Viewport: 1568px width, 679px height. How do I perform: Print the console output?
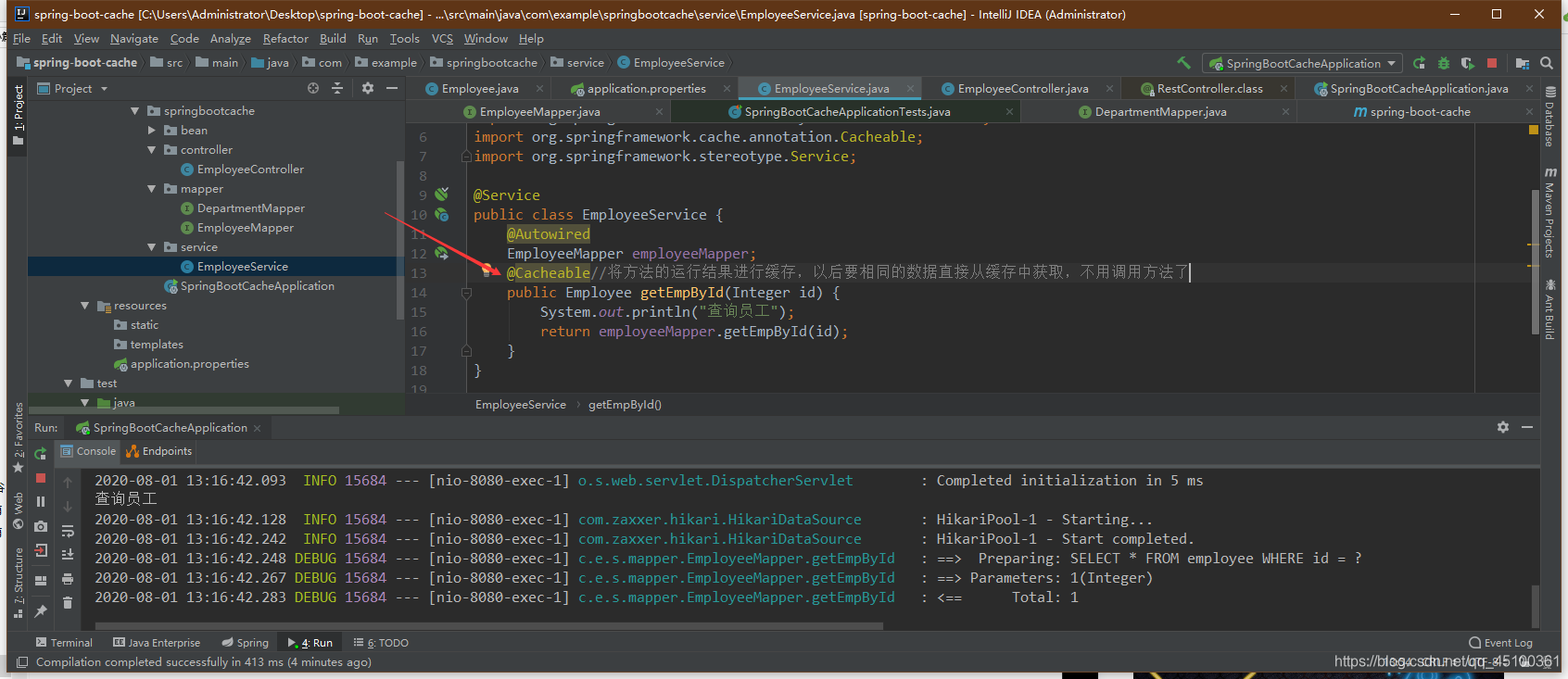point(68,579)
